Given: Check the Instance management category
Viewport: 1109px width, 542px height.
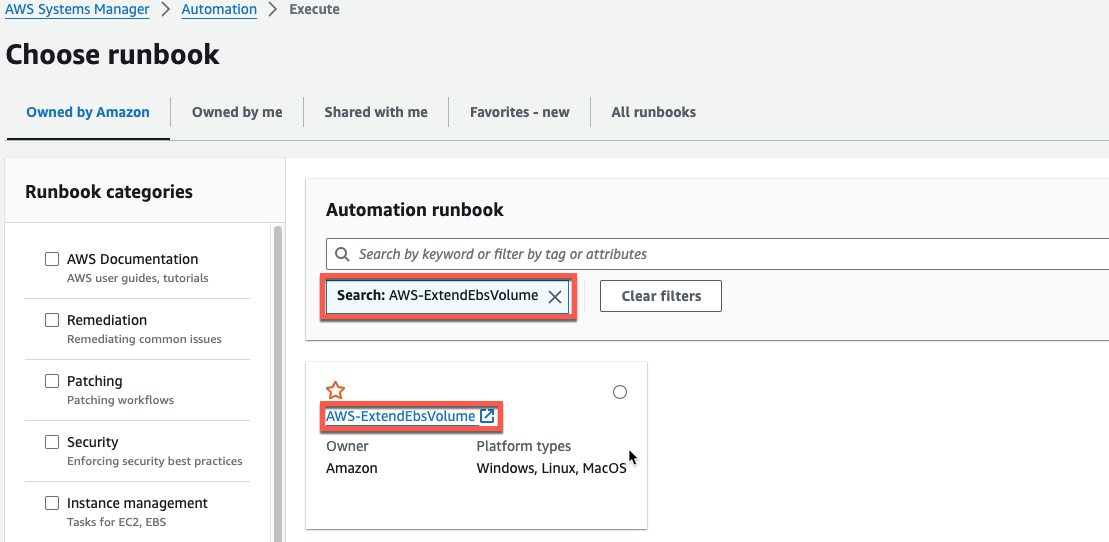Looking at the screenshot, I should pos(52,503).
